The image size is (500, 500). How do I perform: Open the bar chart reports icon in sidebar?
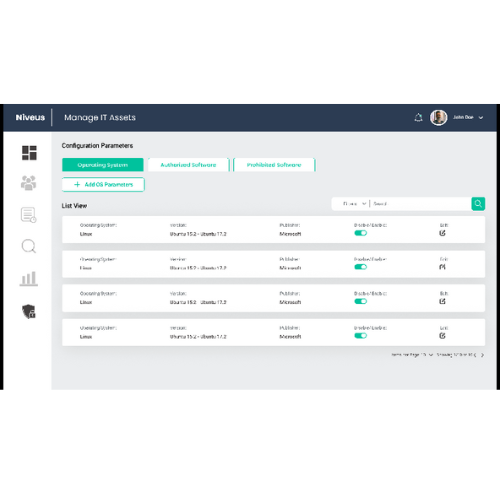[29, 279]
